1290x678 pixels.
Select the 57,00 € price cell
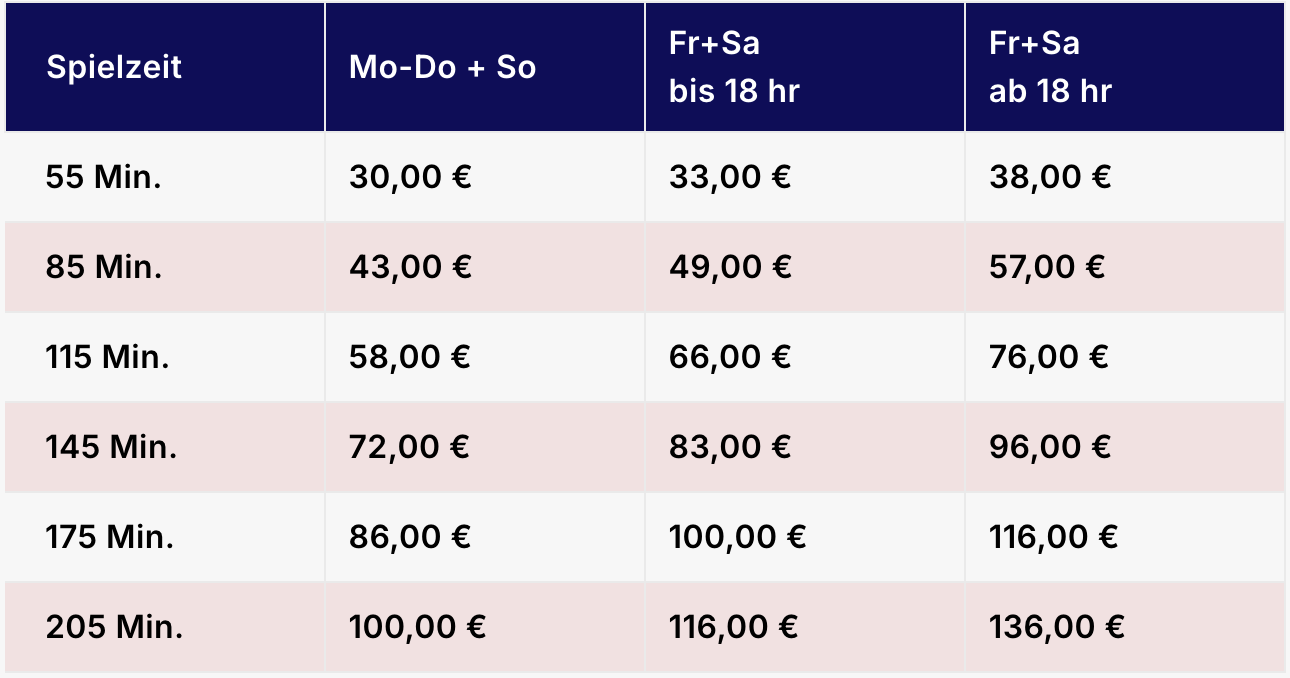pyautogui.click(x=1047, y=268)
